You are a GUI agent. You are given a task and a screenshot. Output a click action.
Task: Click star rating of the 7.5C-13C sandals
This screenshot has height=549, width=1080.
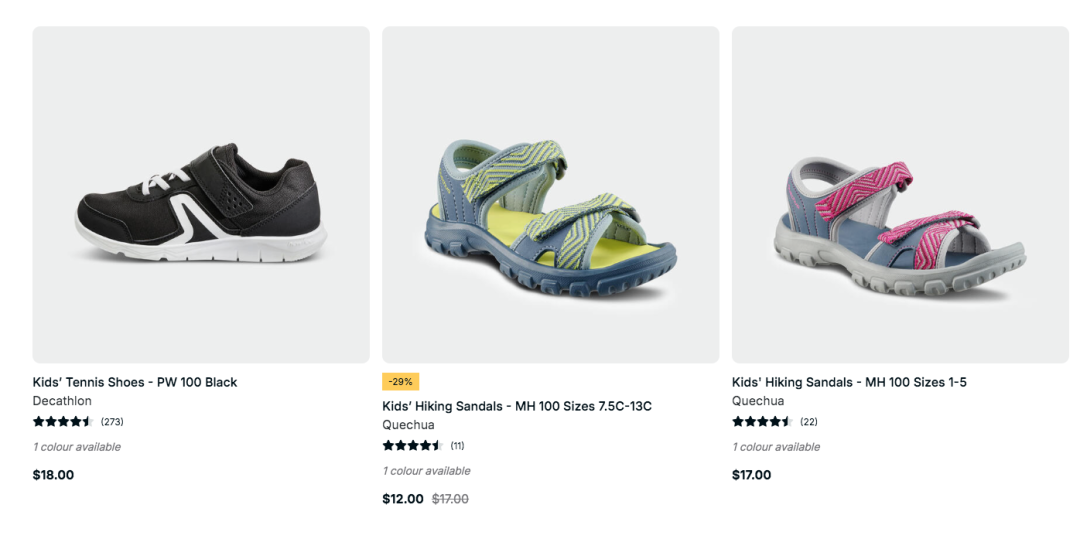click(412, 446)
